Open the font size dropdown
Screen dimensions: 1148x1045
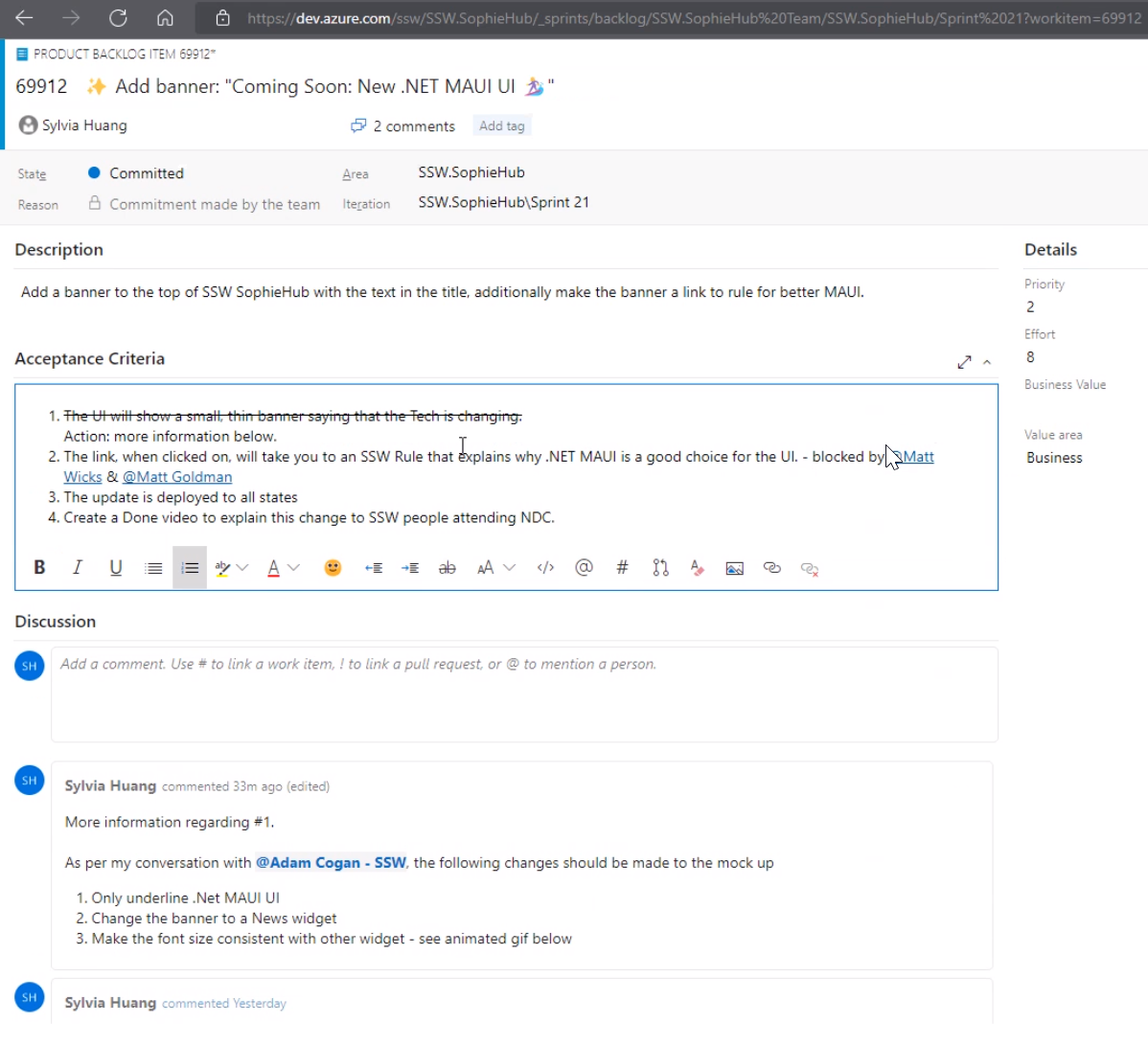(x=509, y=568)
